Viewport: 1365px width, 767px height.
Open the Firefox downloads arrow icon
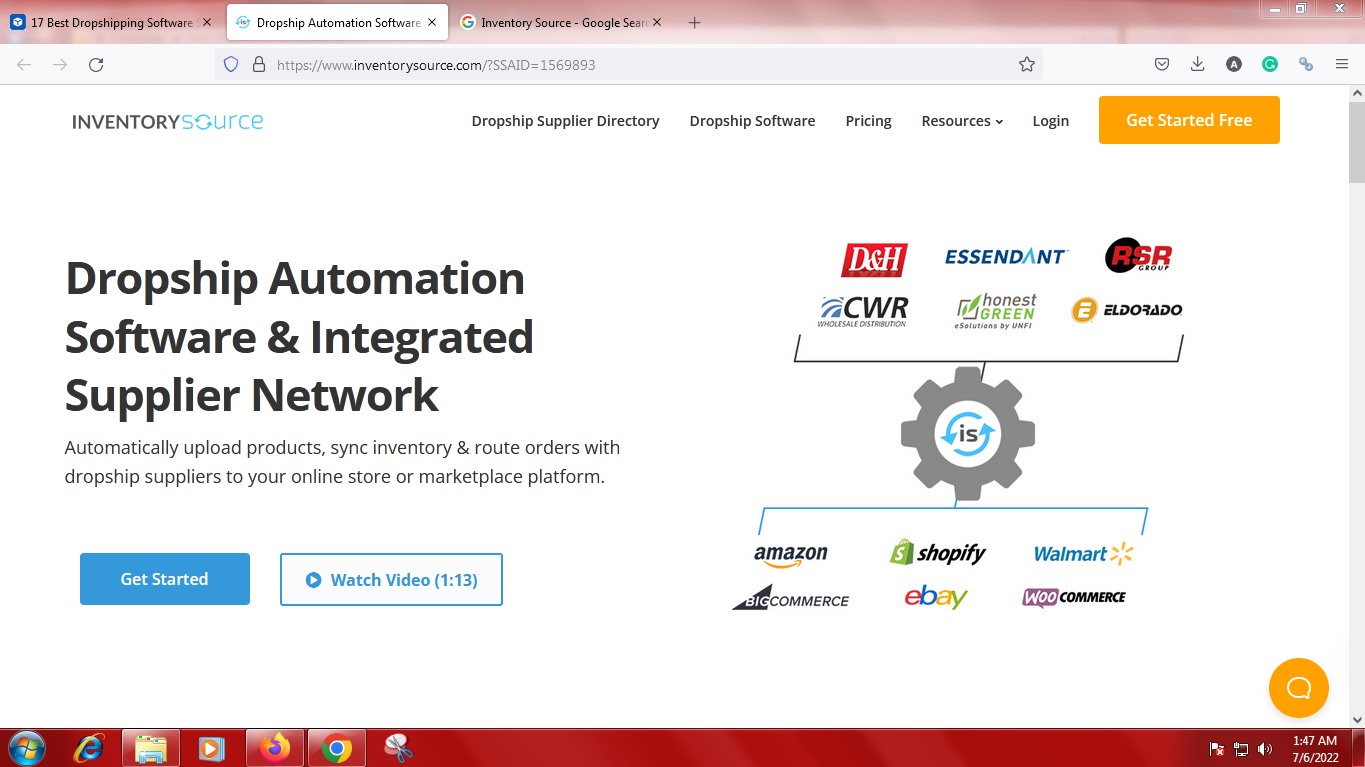coord(1197,64)
